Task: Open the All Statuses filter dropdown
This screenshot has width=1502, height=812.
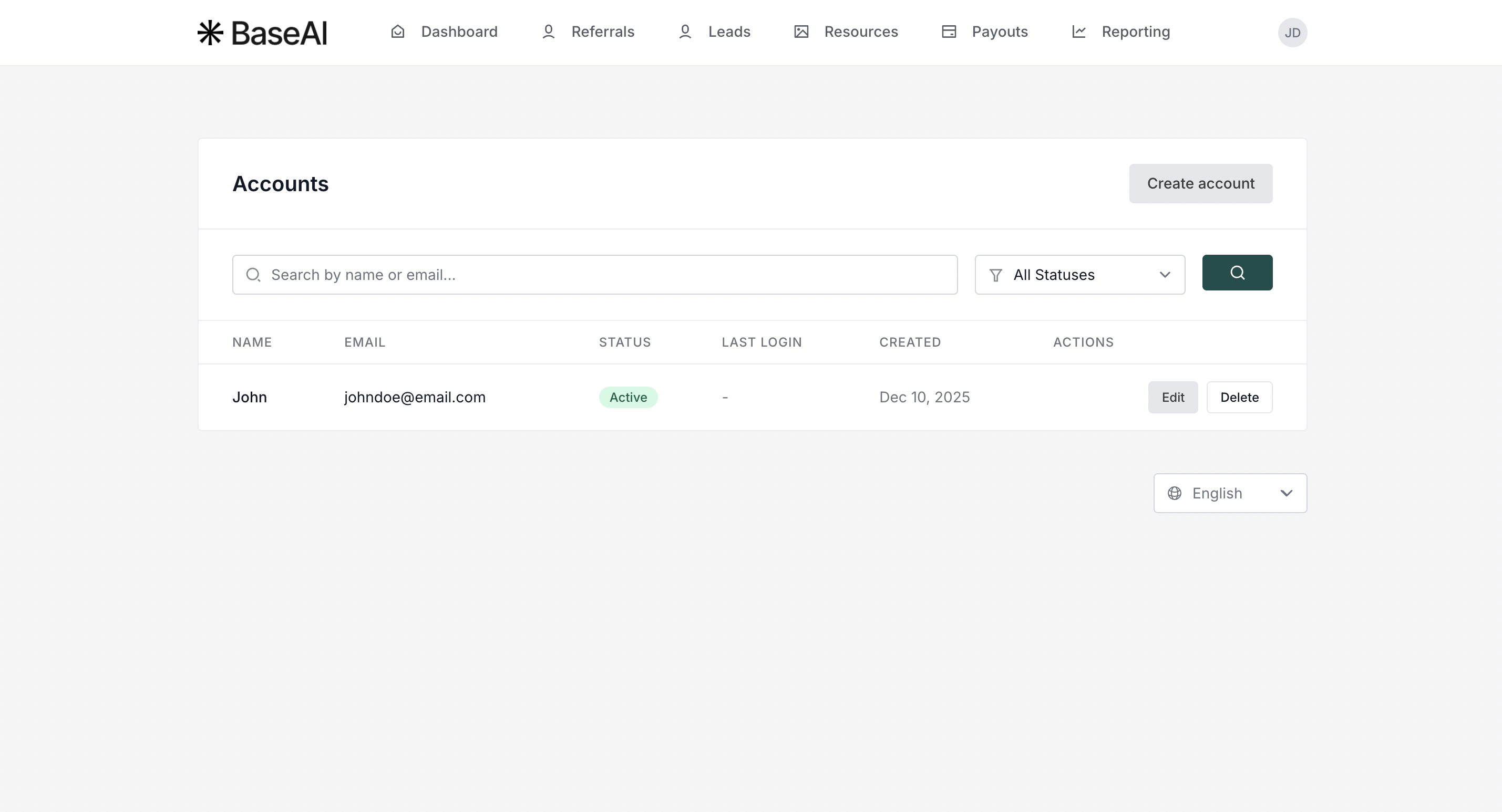Action: (1079, 275)
